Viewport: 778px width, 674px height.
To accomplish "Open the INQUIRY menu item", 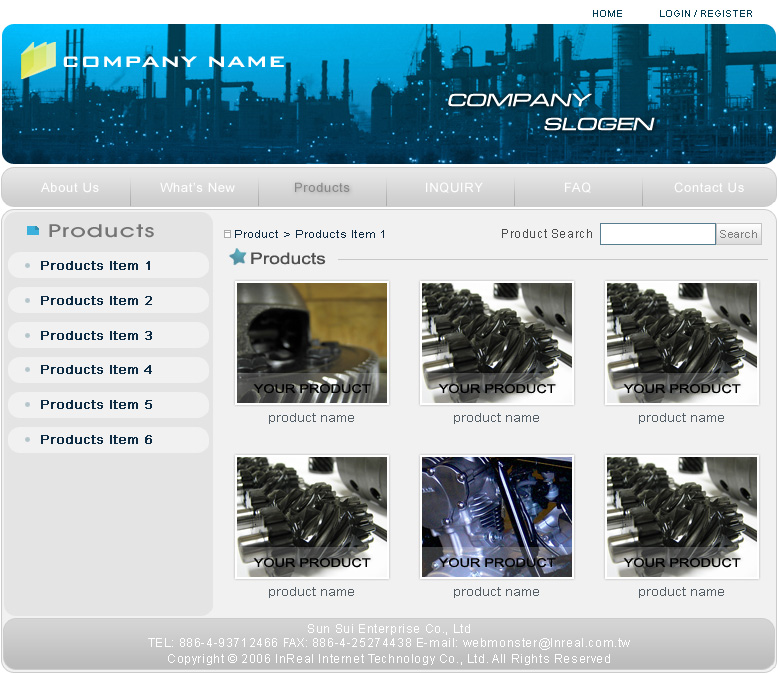I will click(453, 187).
